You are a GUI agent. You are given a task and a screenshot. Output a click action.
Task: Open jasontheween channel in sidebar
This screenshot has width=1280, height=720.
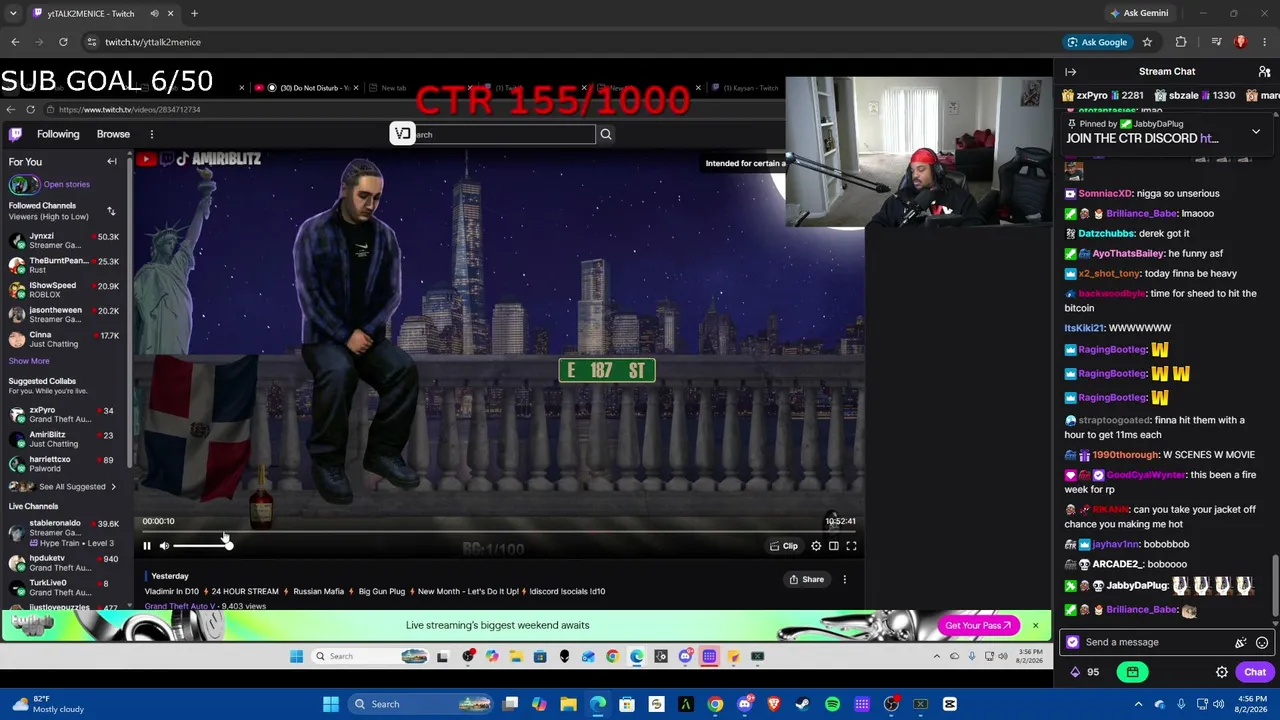pyautogui.click(x=64, y=314)
